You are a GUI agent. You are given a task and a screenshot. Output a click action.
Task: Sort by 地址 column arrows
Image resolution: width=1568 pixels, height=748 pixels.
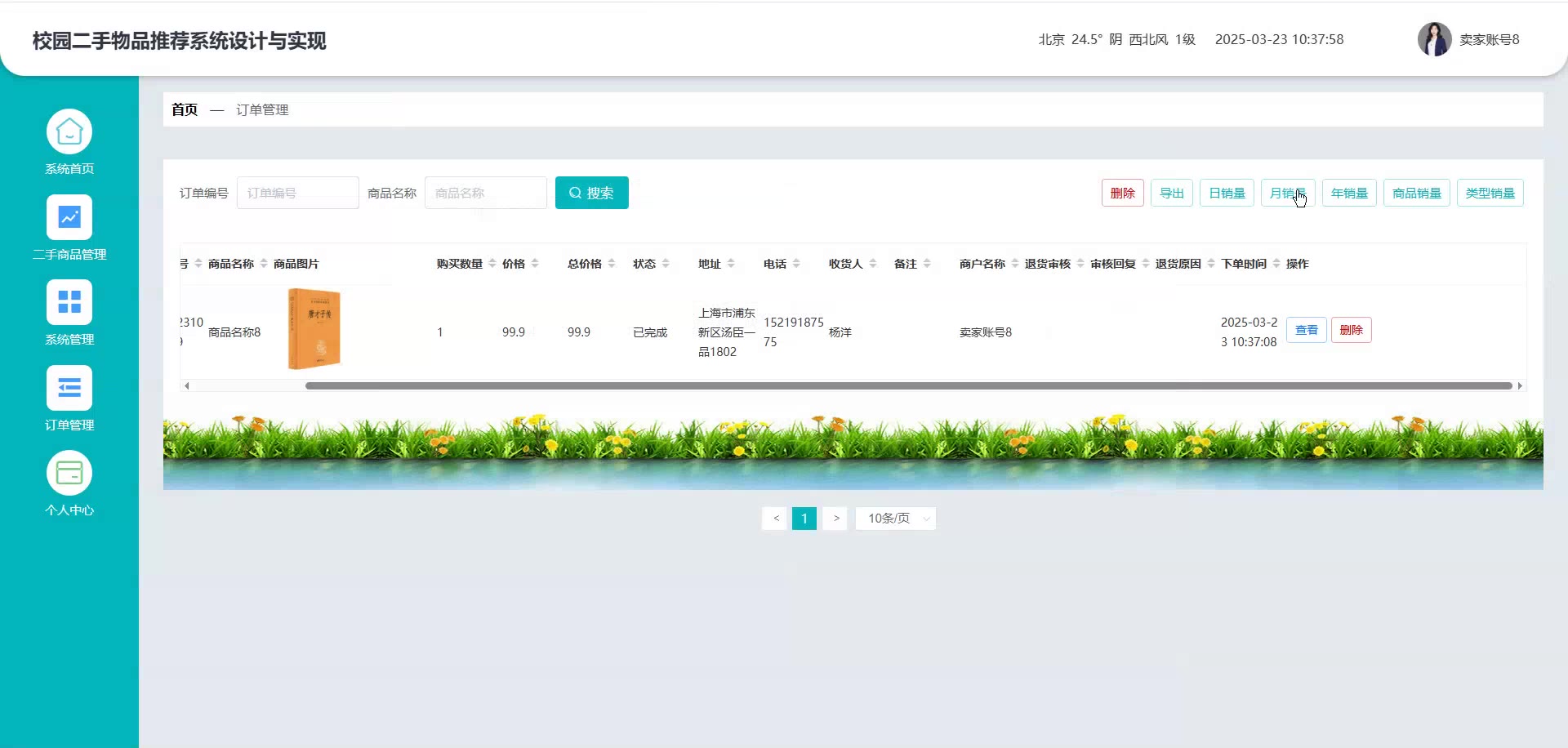[x=731, y=264]
